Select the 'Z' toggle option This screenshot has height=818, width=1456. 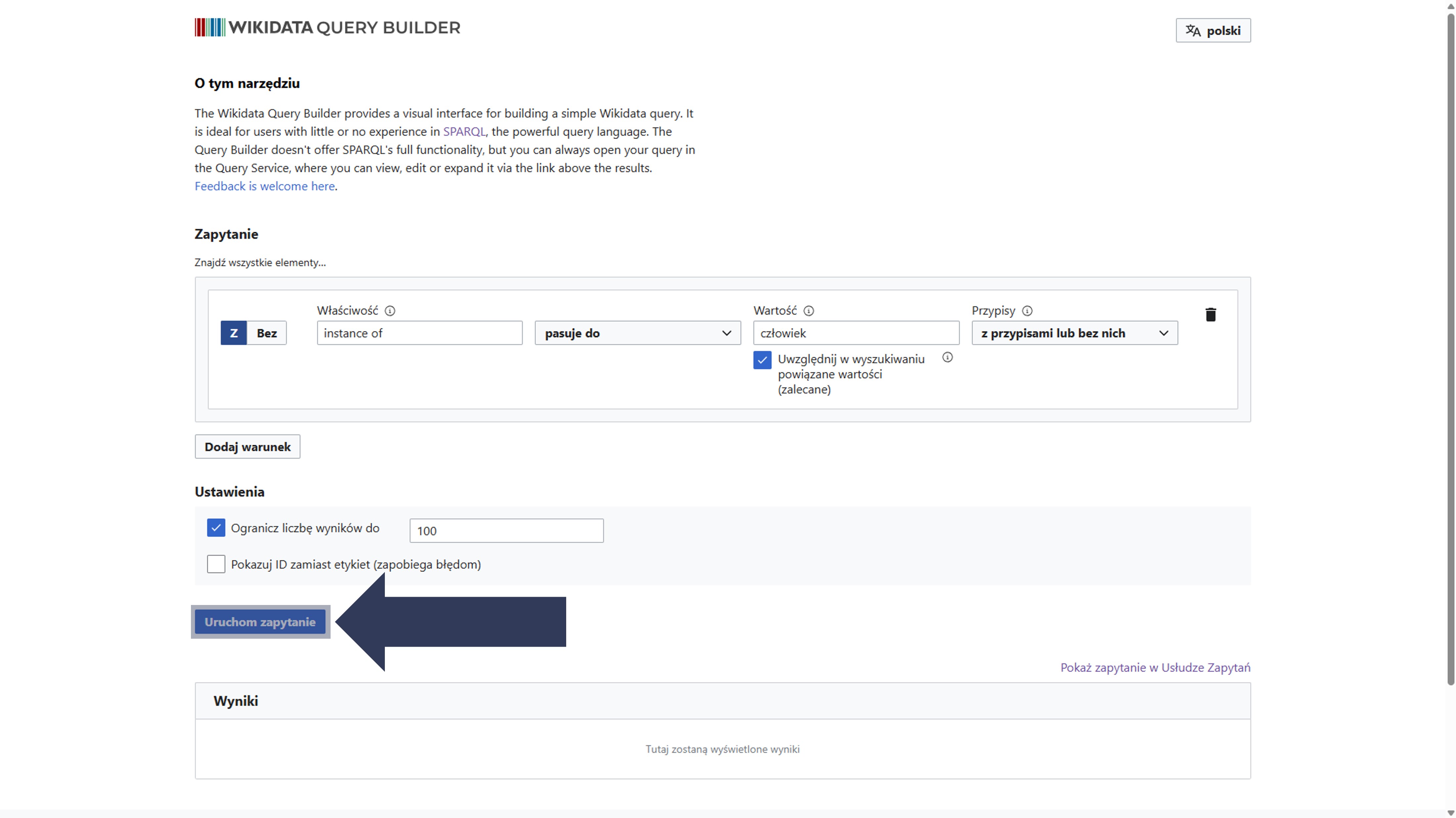click(233, 333)
